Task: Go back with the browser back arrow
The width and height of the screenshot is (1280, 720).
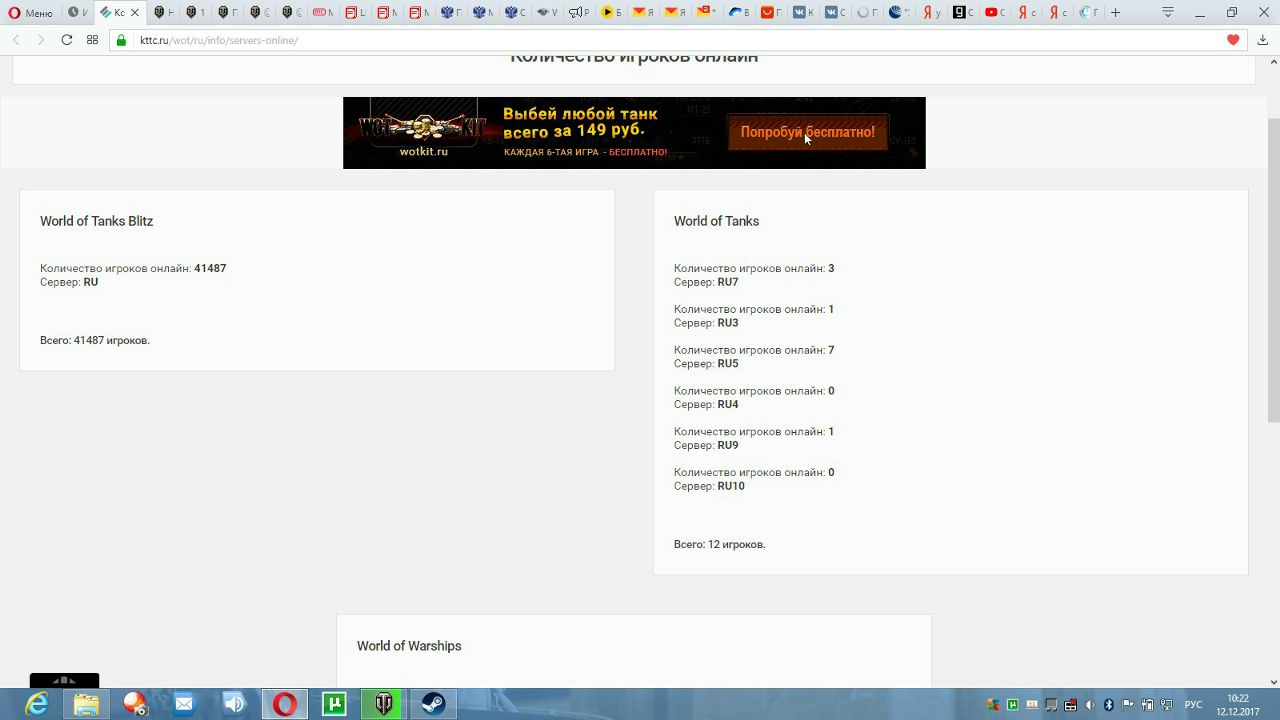Action: [16, 40]
